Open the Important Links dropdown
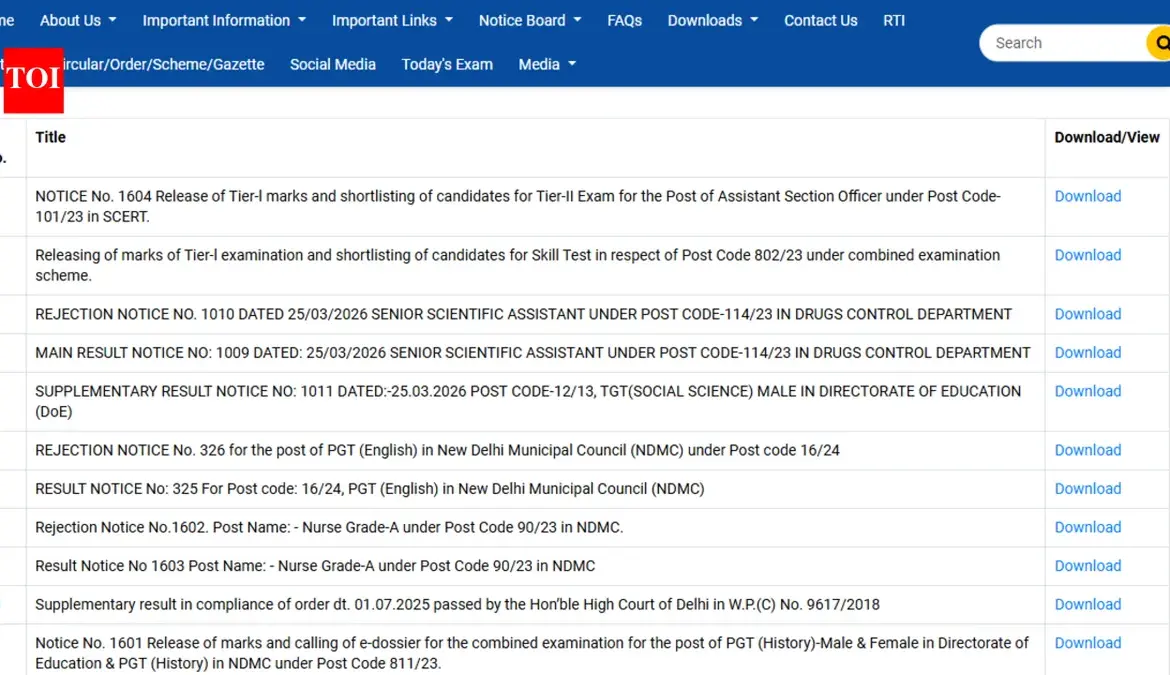Screen dimensions: 1170x675 [392, 21]
